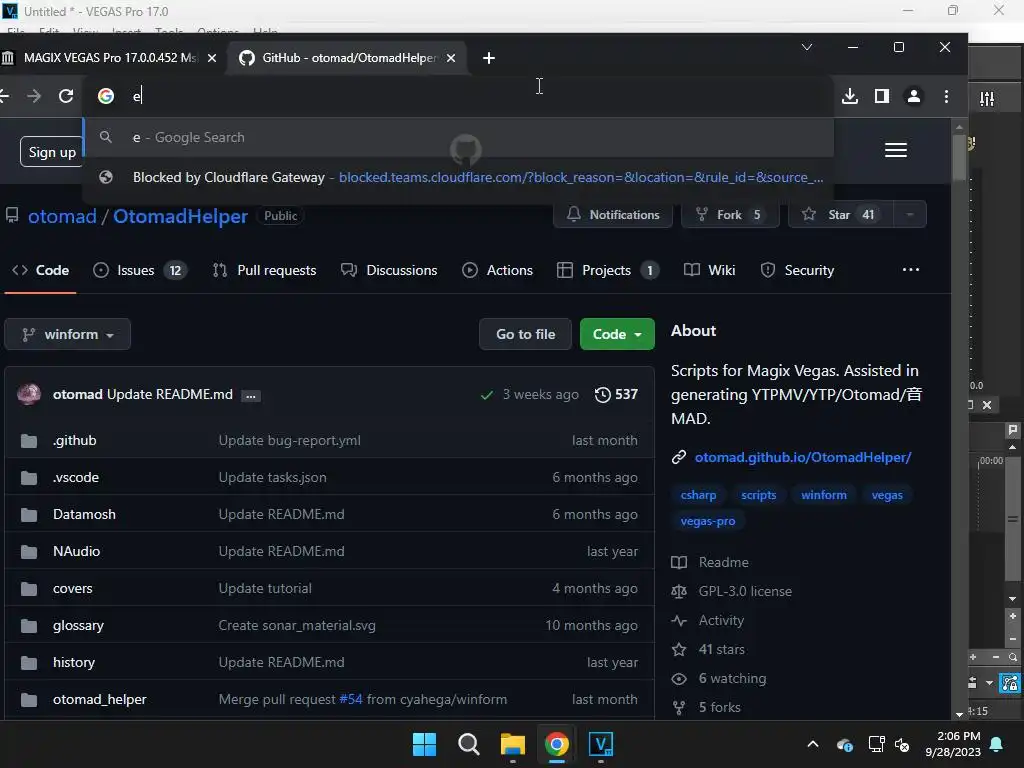View 537 commits history
This screenshot has height=768, width=1024.
pos(616,394)
